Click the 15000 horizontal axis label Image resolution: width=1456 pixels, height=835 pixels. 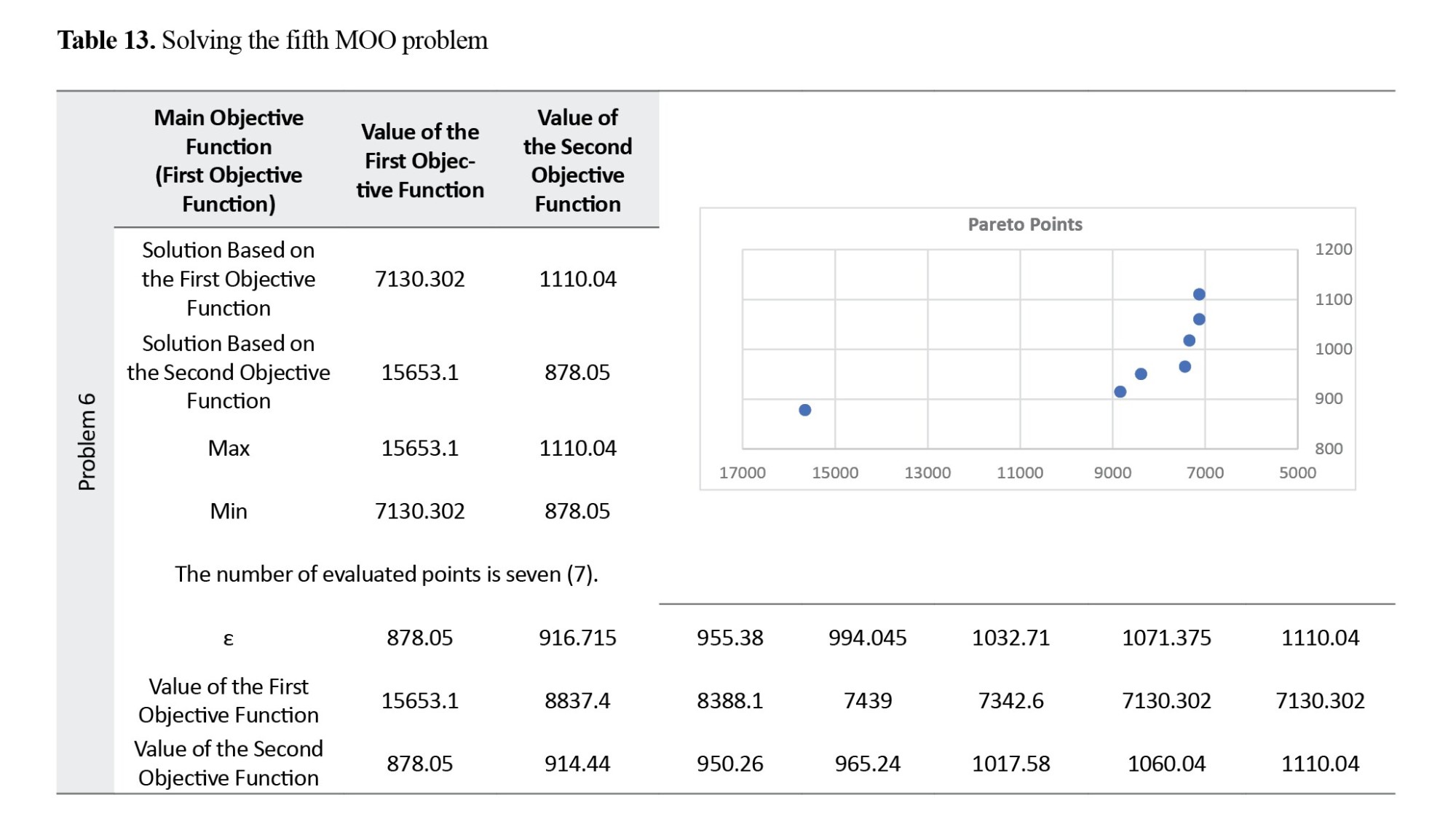[x=835, y=472]
